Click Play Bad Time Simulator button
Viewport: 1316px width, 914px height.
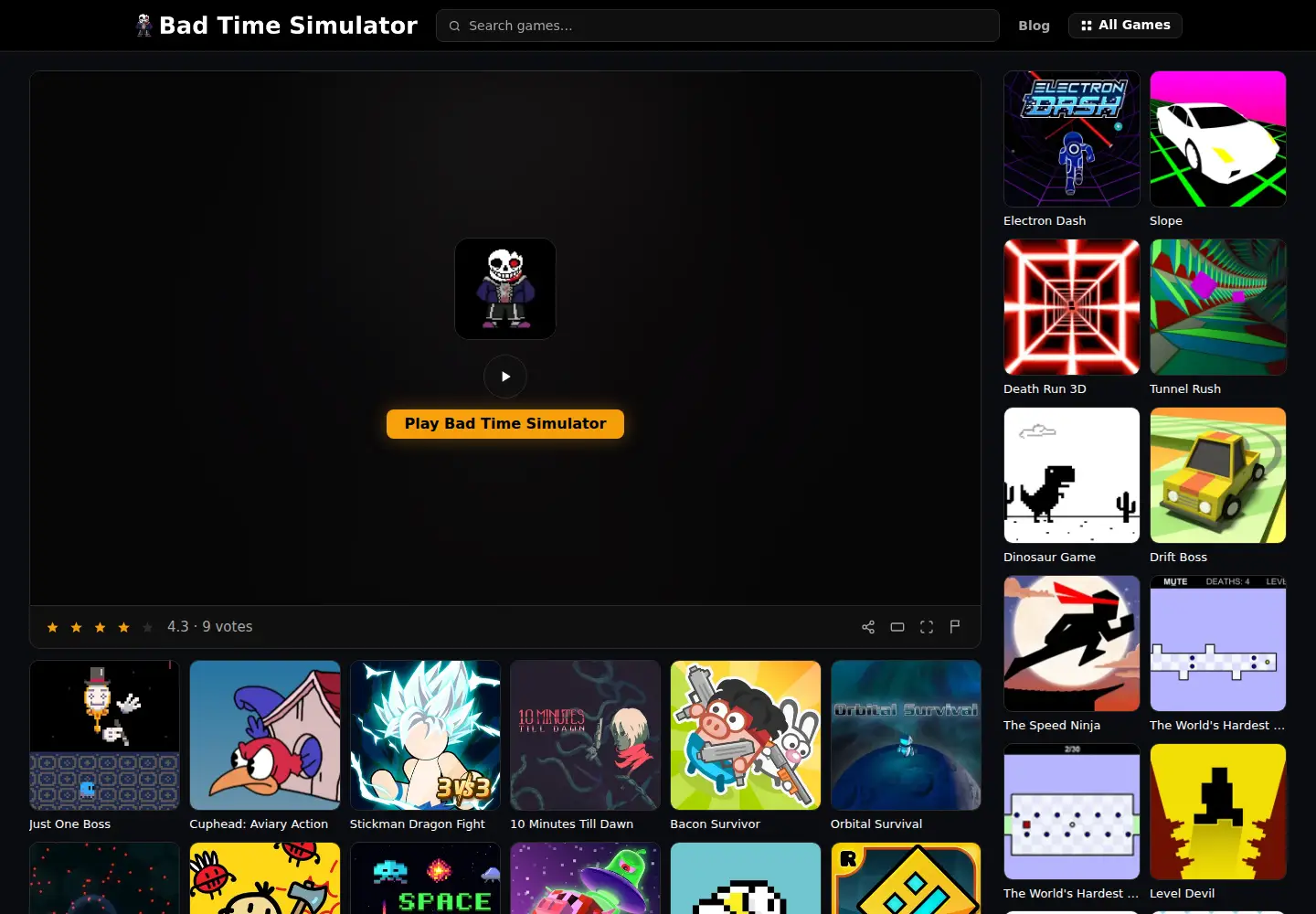(x=505, y=424)
